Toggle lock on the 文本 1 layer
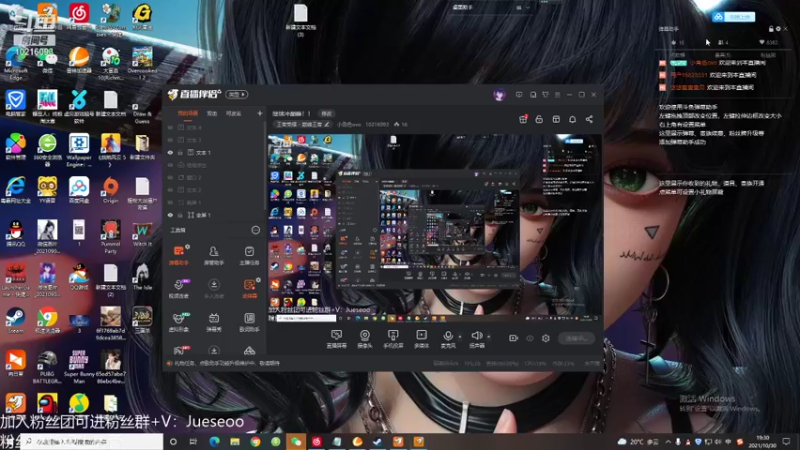This screenshot has height=450, width=800. pos(180,153)
